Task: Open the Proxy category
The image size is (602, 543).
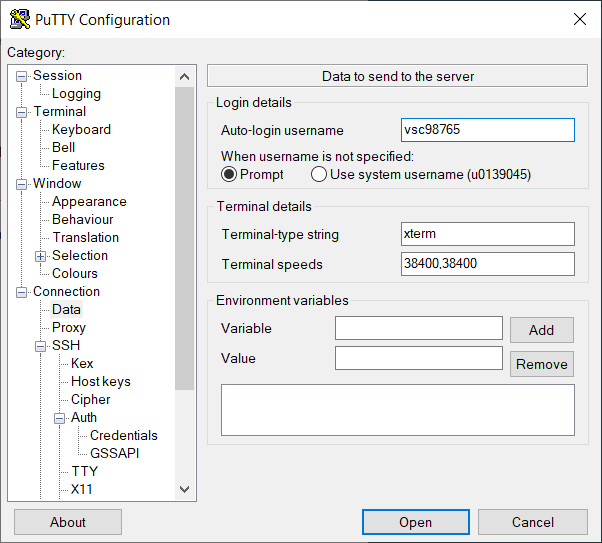Action: [69, 328]
